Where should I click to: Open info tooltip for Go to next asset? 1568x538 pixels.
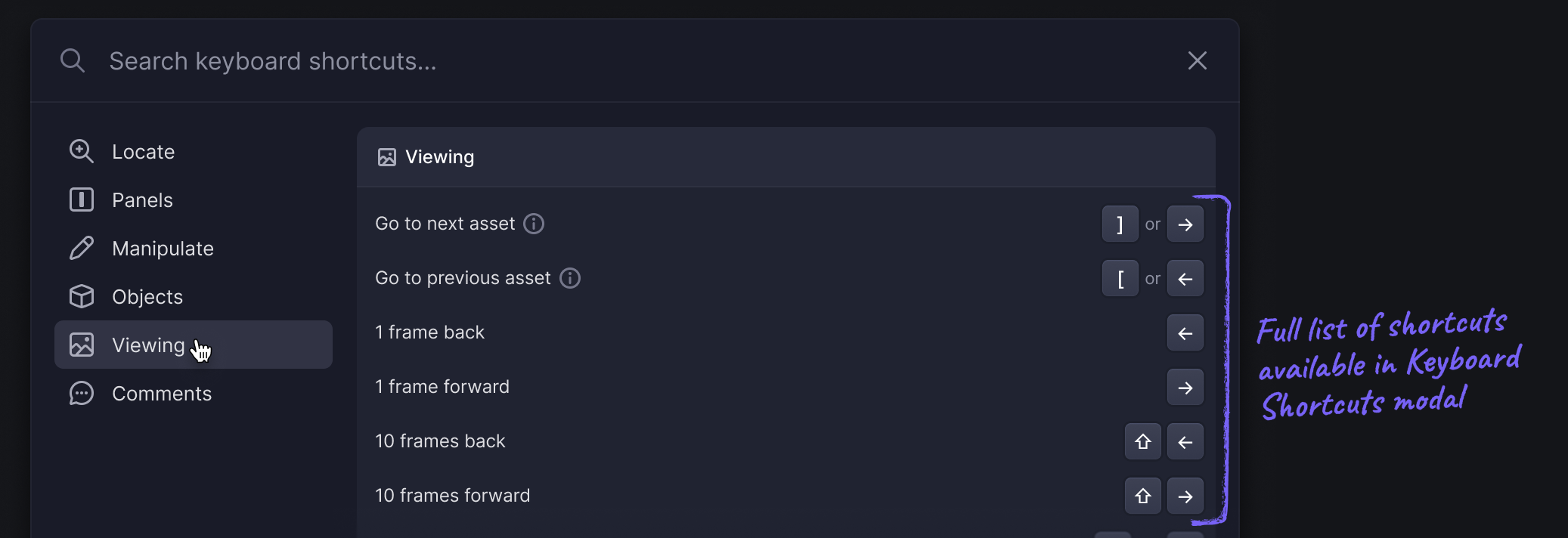tap(534, 224)
